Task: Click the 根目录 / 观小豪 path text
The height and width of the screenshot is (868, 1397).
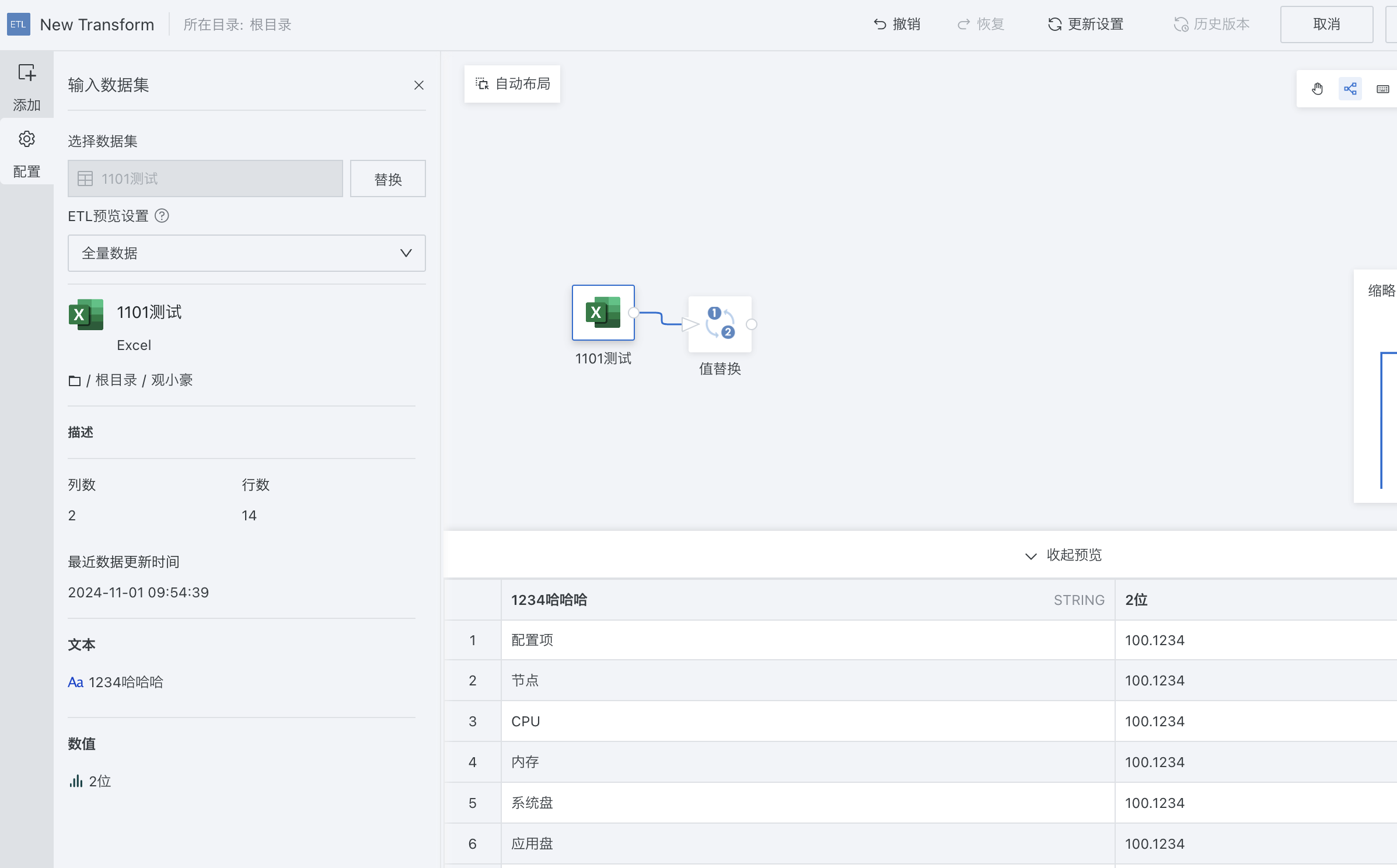Action: (x=144, y=380)
